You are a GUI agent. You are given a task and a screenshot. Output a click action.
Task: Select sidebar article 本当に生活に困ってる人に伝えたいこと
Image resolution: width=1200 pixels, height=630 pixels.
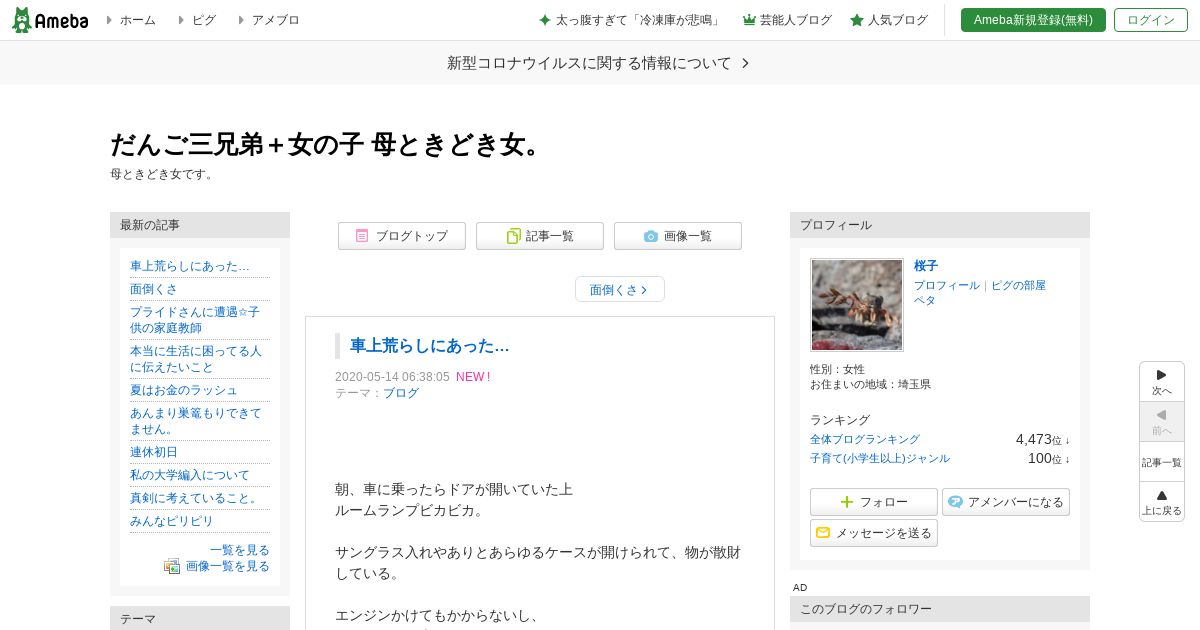(x=196, y=359)
